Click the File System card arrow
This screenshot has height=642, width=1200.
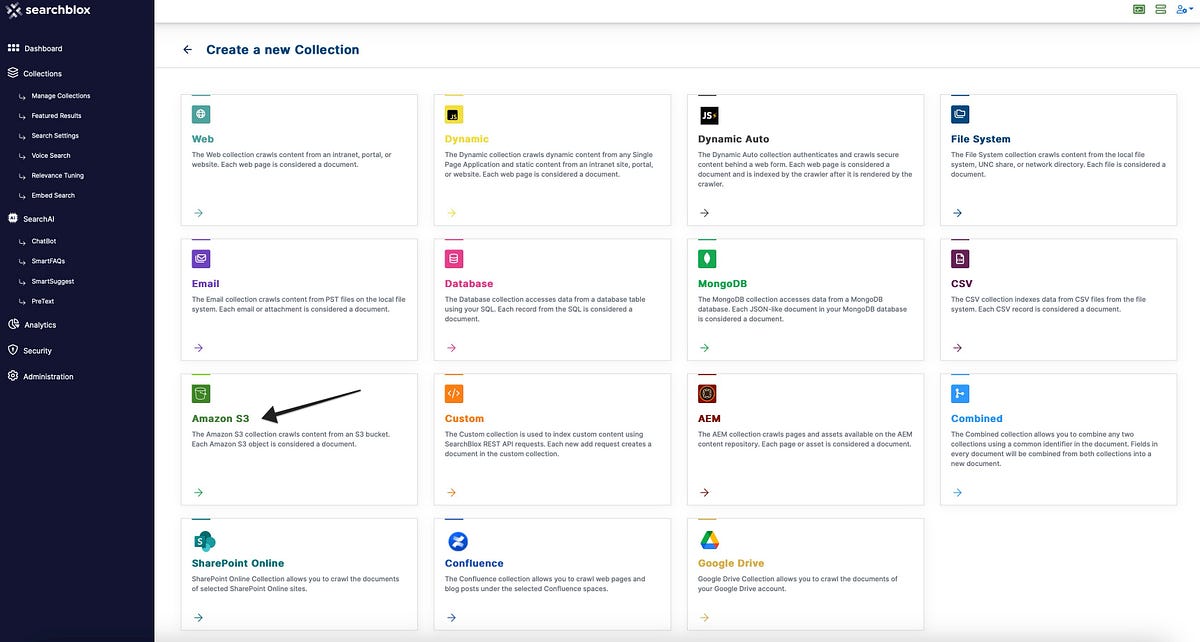click(x=957, y=213)
